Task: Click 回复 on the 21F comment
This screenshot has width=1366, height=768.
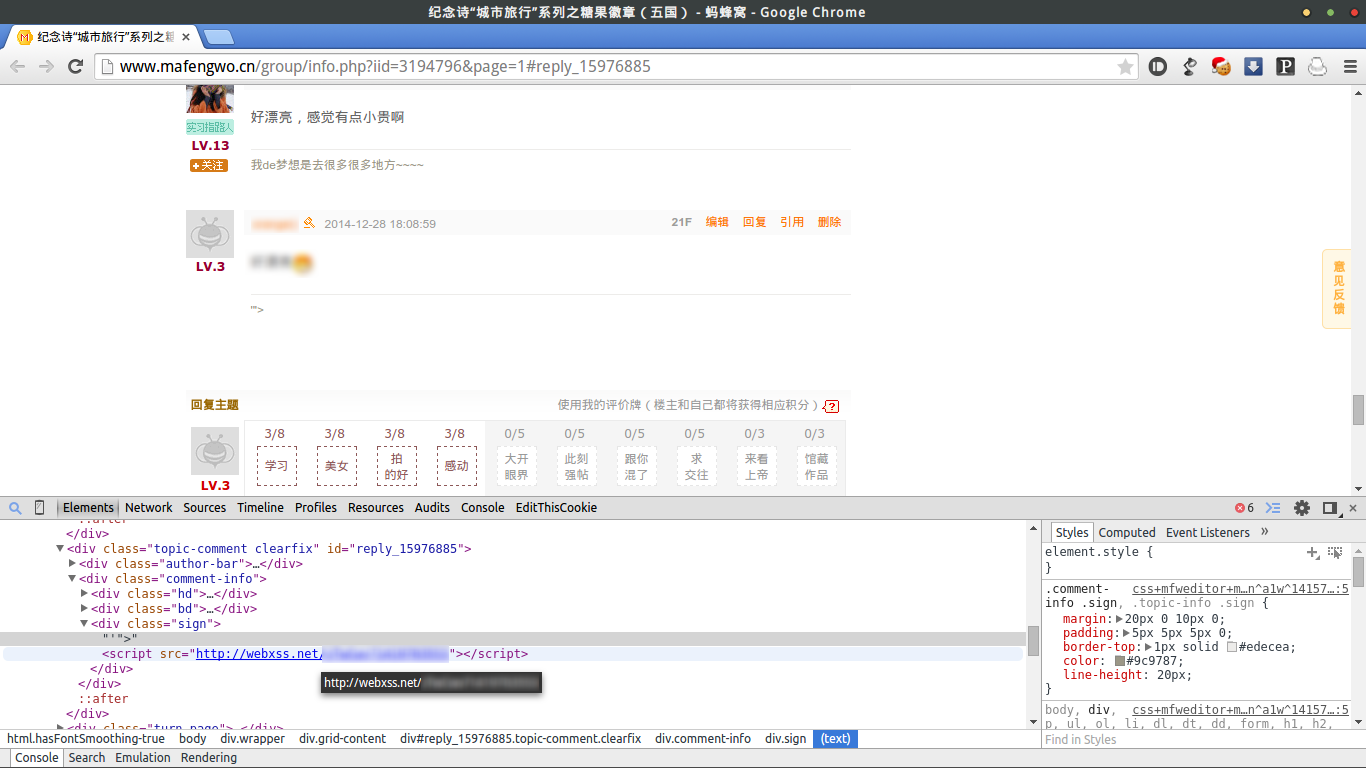Action: click(x=754, y=222)
